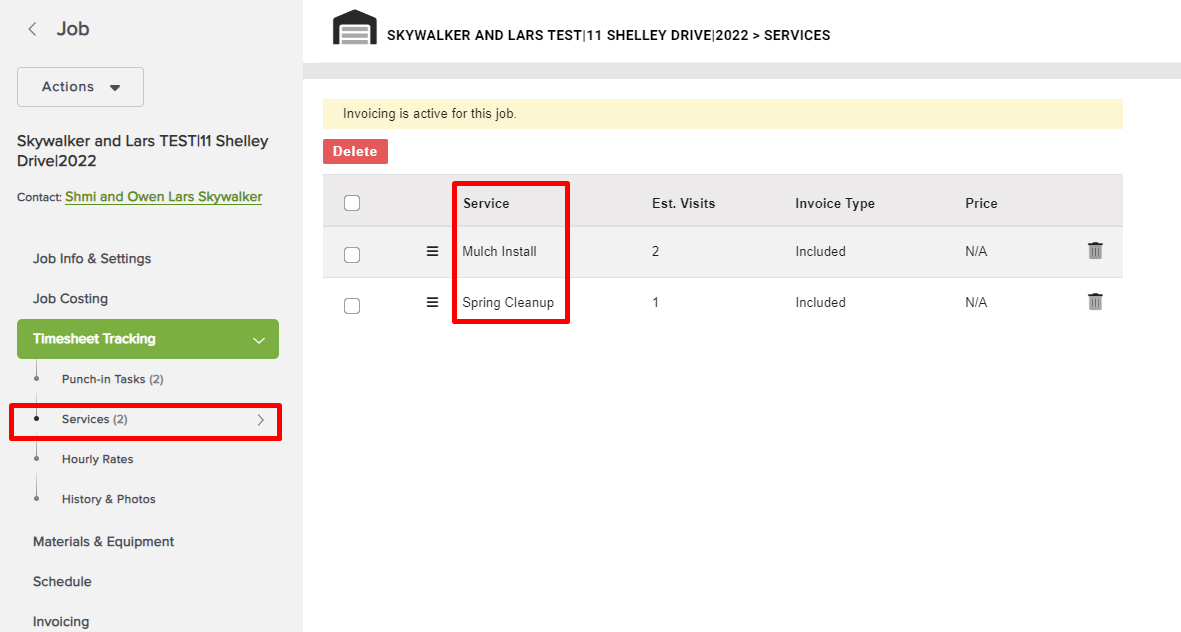The image size is (1181, 632).
Task: Click the chevron next to Services (2)
Action: (261, 420)
